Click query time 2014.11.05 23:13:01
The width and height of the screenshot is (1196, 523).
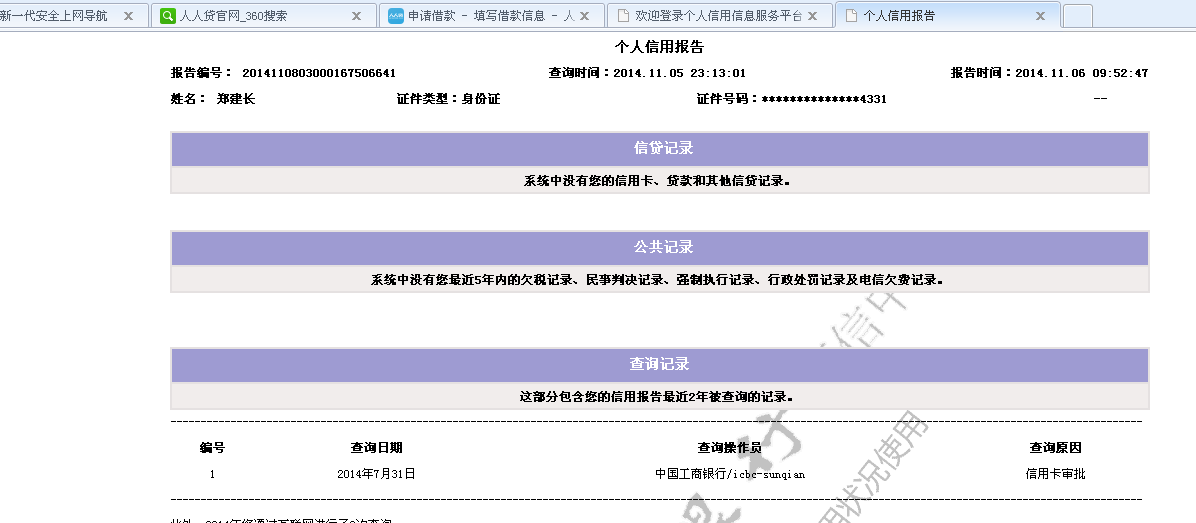[x=679, y=73]
